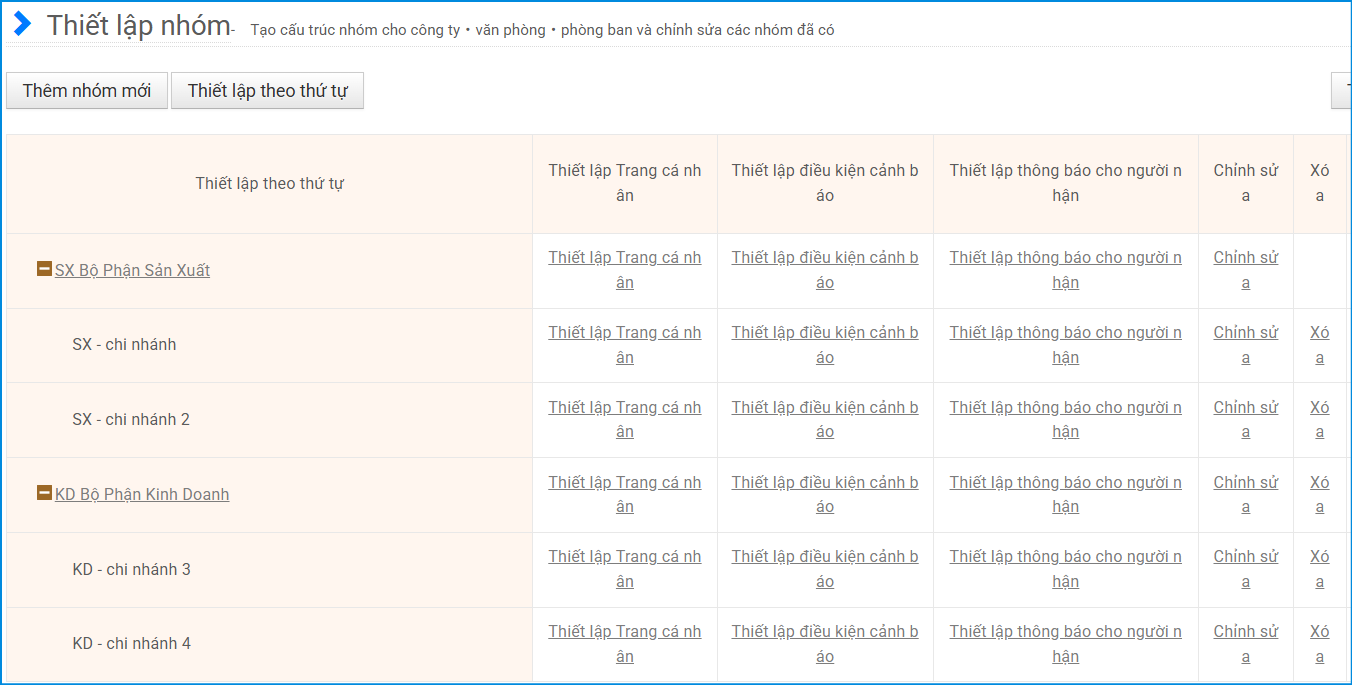Select the SX - chi nhánh 2 row name
This screenshot has height=685, width=1352.
131,419
